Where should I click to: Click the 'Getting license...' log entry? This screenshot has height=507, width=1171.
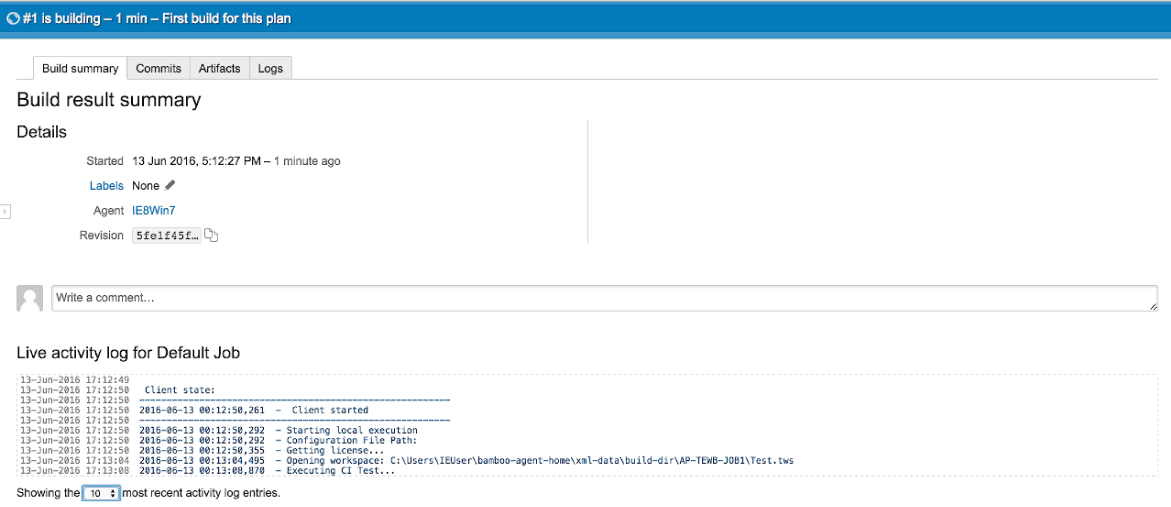coord(261,451)
